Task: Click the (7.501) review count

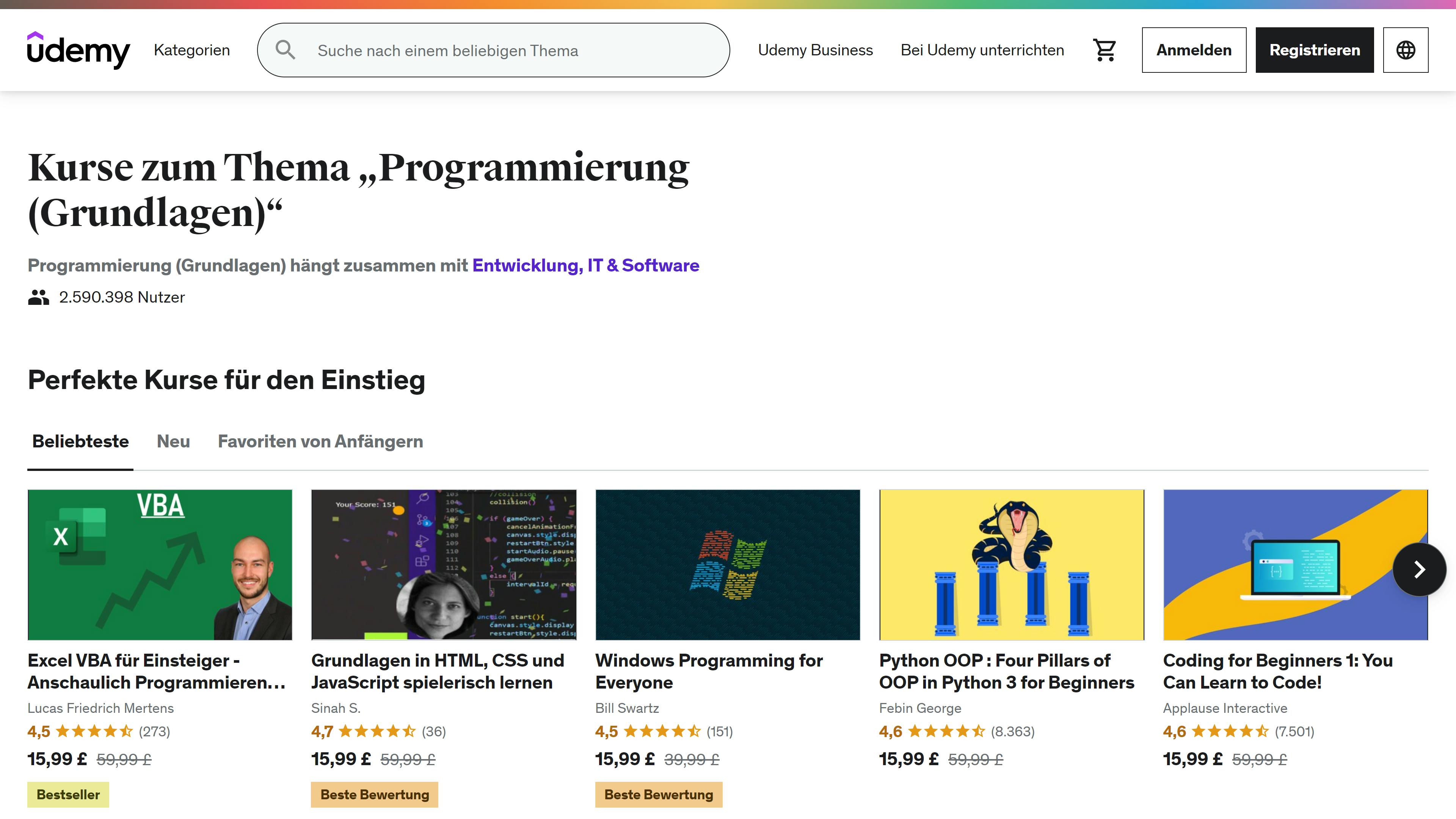Action: point(1294,731)
